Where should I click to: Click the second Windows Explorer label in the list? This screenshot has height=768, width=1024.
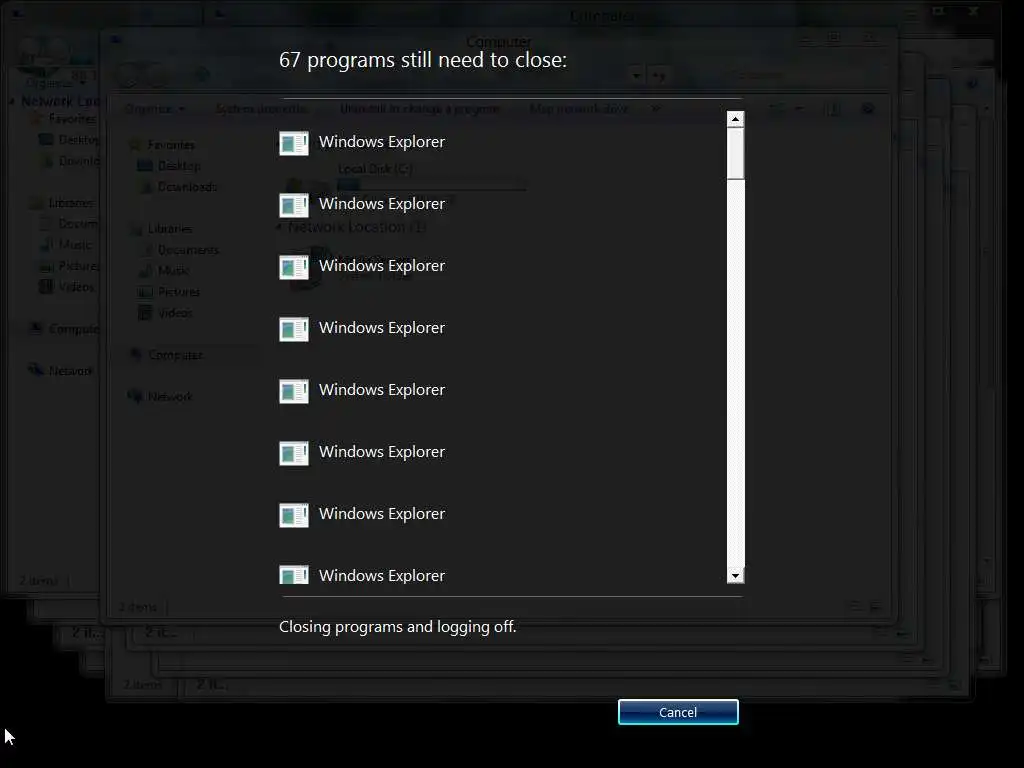pyautogui.click(x=381, y=204)
